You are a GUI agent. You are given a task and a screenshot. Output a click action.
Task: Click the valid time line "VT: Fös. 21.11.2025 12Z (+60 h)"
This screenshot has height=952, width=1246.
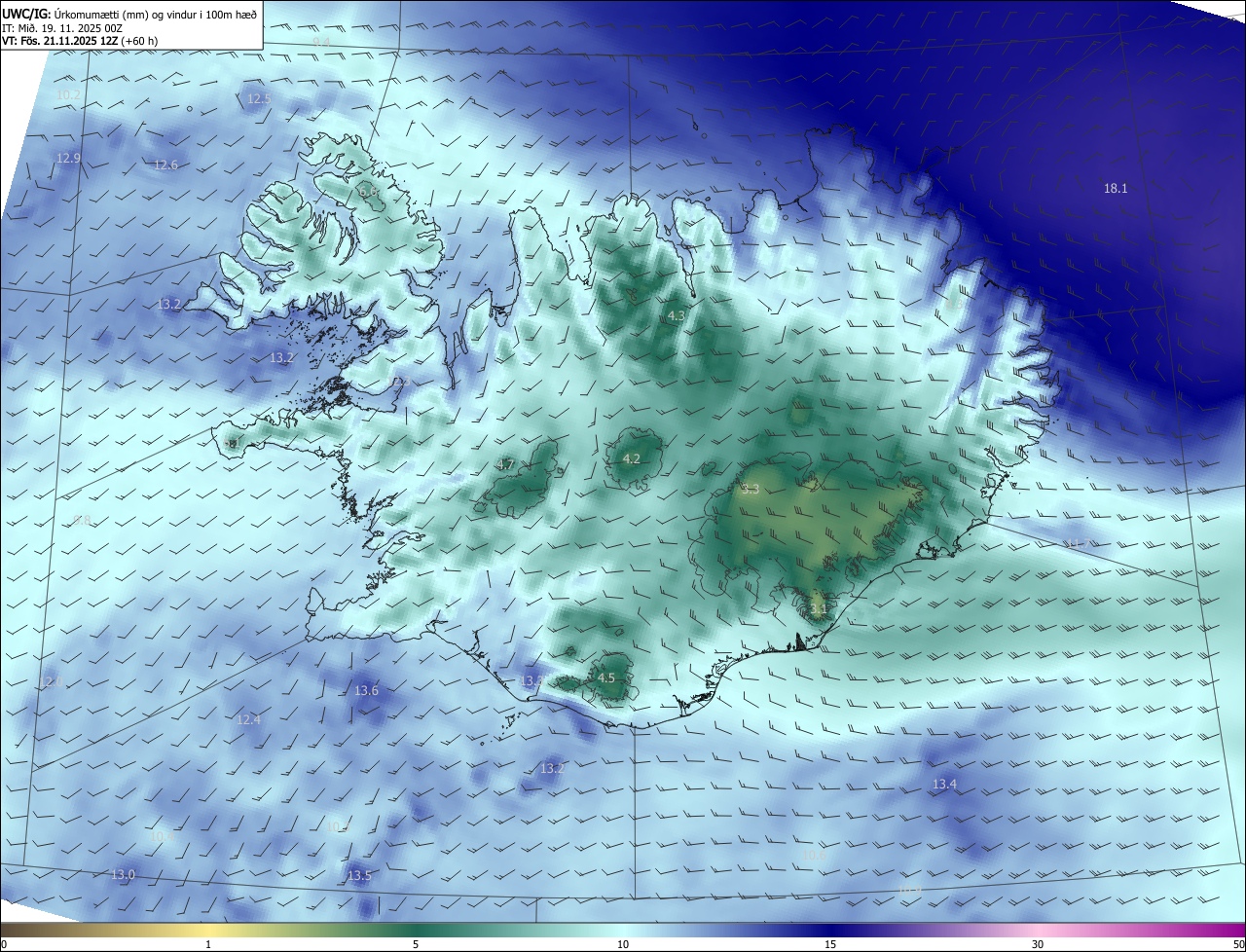(80, 41)
